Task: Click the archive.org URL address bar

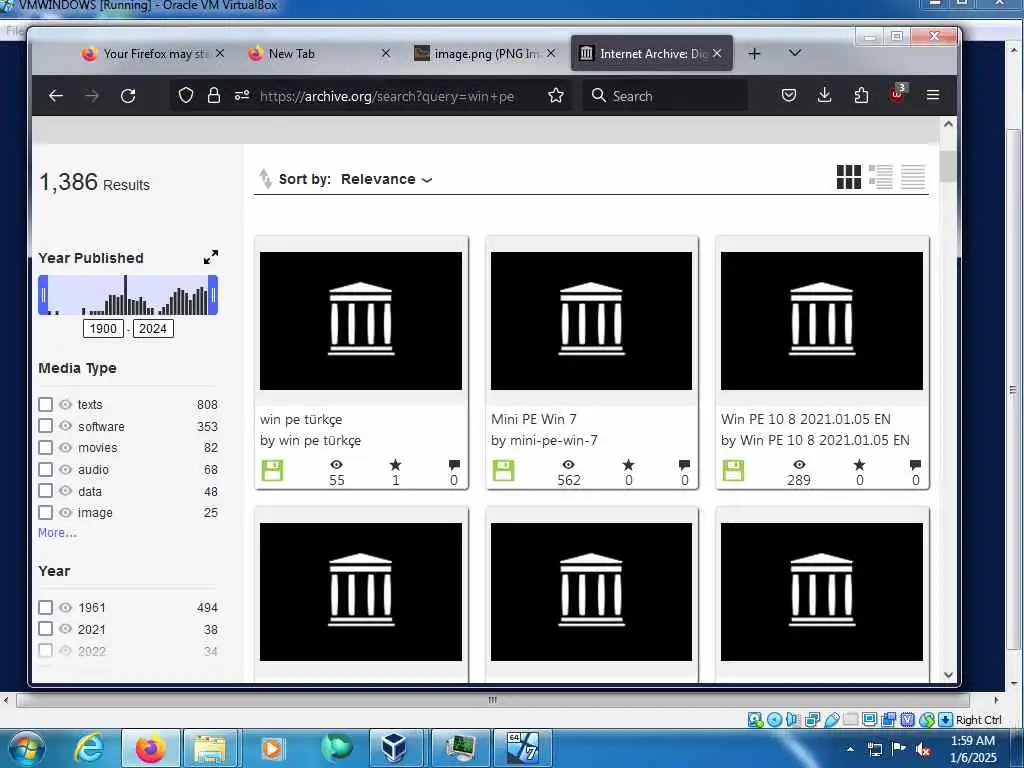Action: pyautogui.click(x=387, y=96)
